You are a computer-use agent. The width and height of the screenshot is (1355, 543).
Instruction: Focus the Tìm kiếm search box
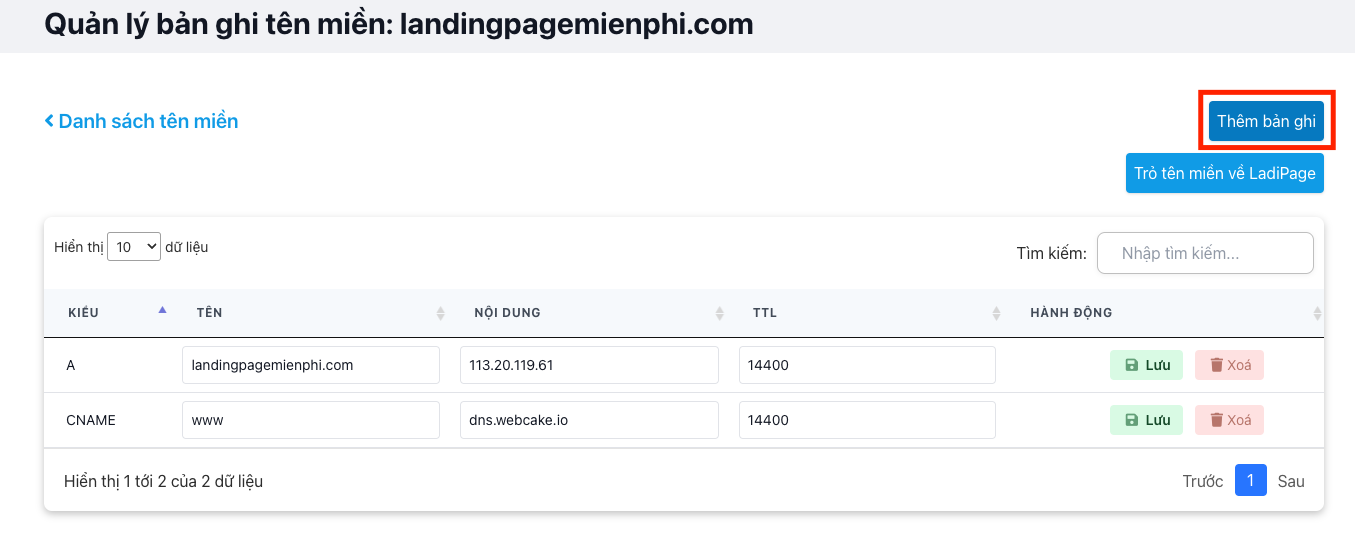coord(1205,253)
